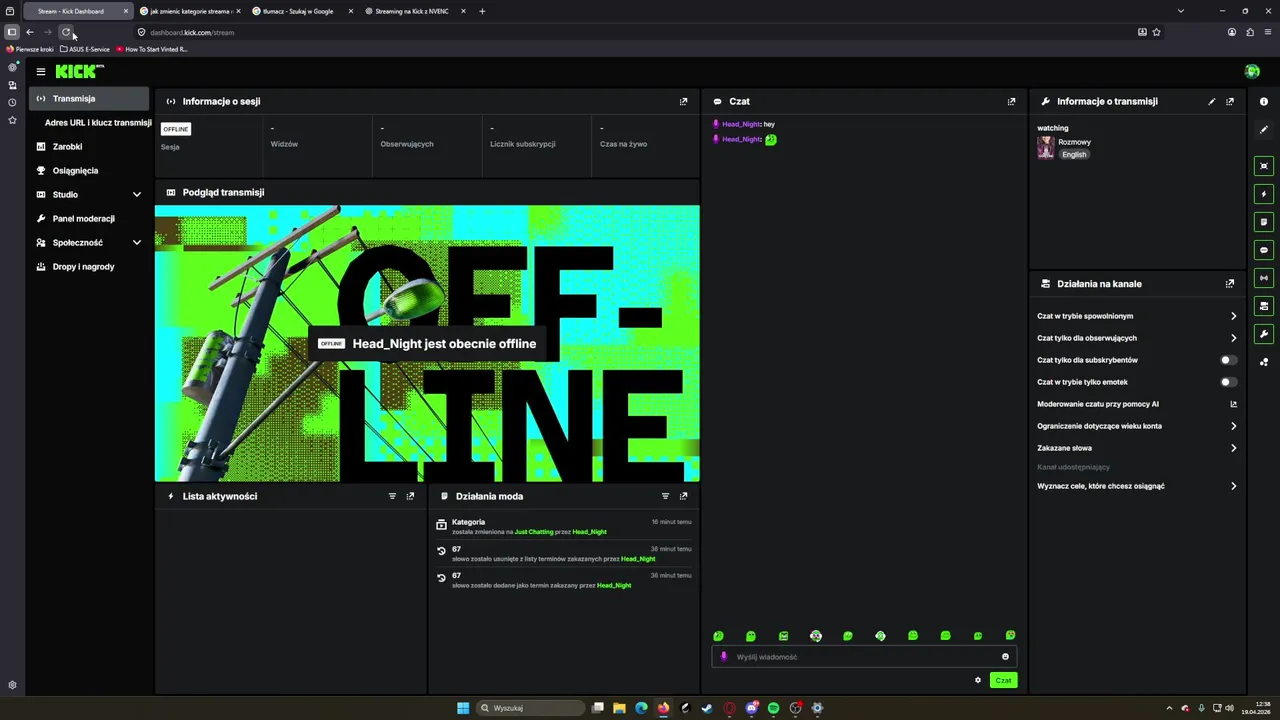Open Osiągnięcia in the sidebar
This screenshot has height=720, width=1280.
(75, 171)
